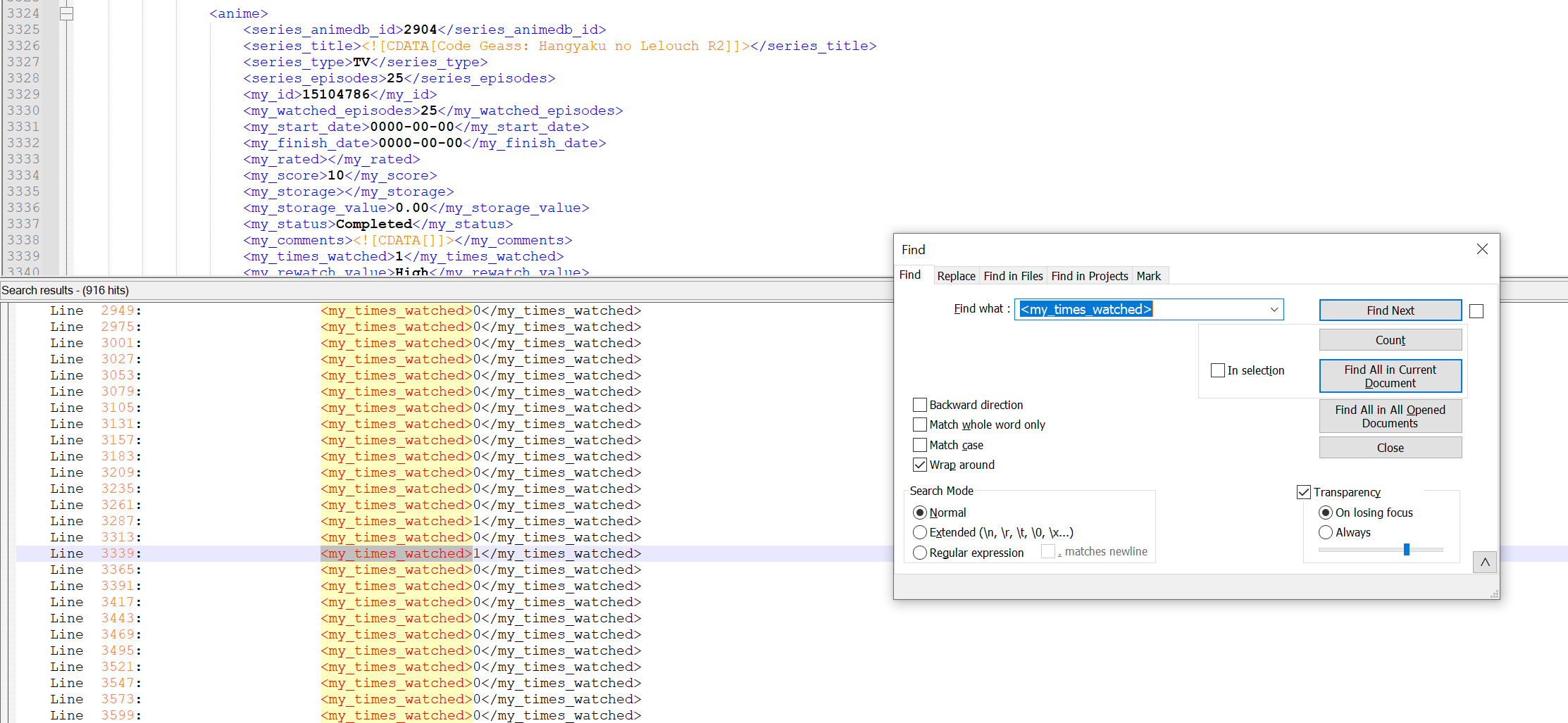Click the Find Next button
Viewport: 1568px width, 723px height.
pos(1390,310)
